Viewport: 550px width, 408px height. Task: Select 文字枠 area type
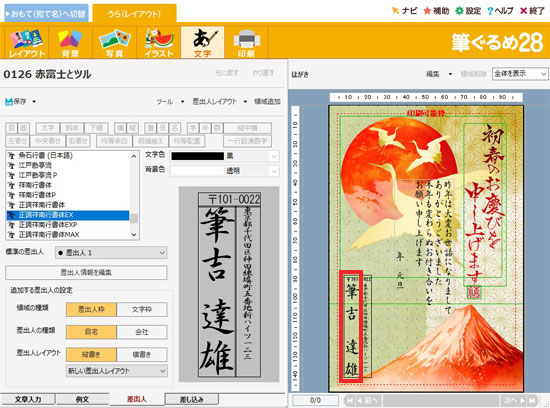[142, 309]
